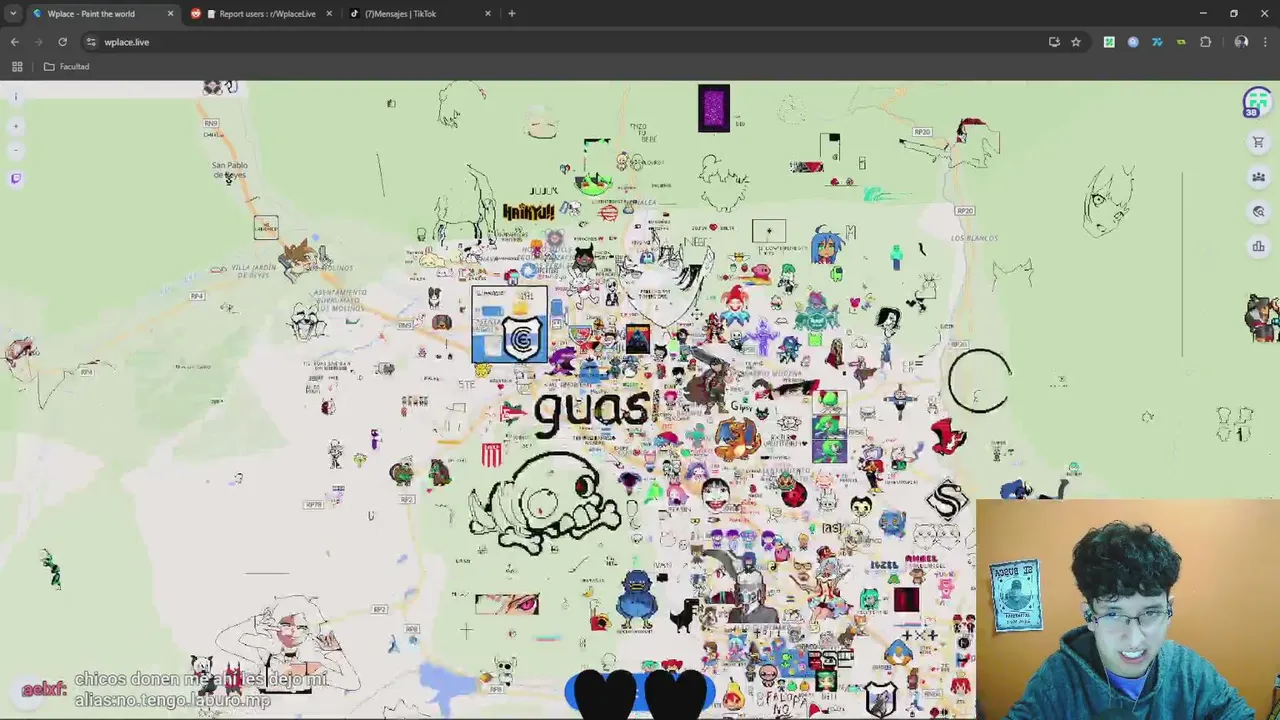Viewport: 1280px width, 720px height.
Task: Go back in browser history
Action: point(15,42)
